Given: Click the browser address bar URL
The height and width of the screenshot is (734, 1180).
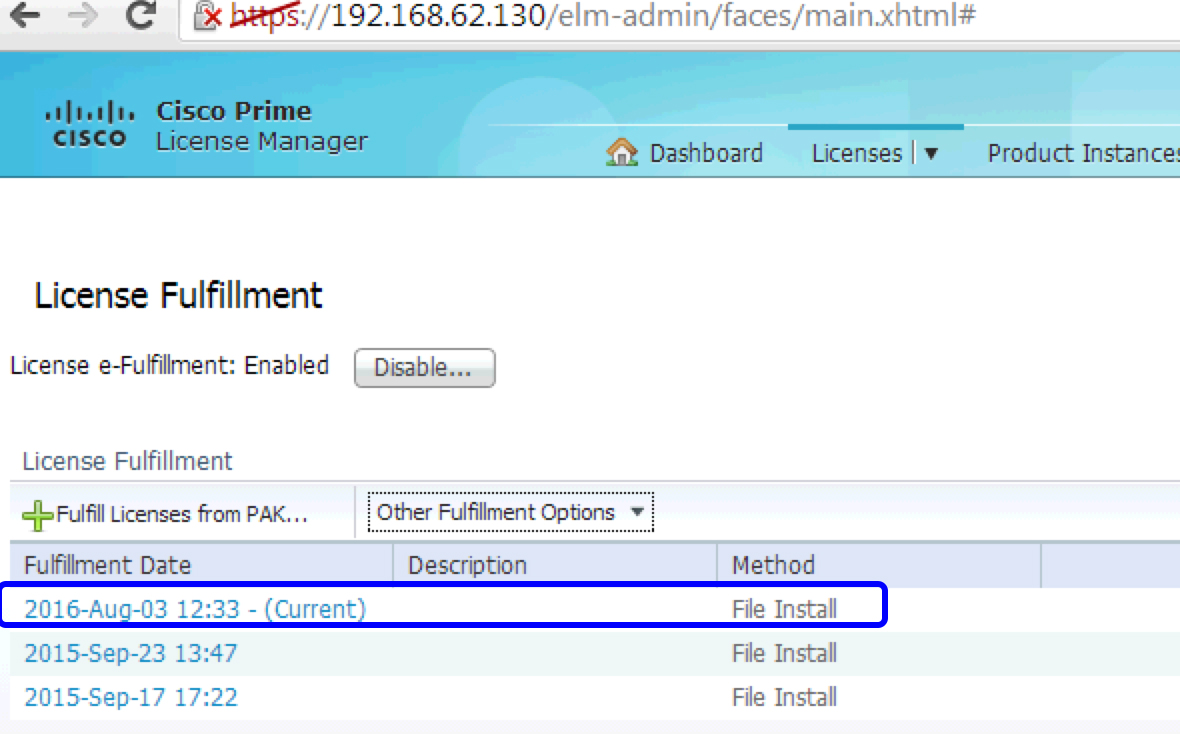Looking at the screenshot, I should pos(602,15).
